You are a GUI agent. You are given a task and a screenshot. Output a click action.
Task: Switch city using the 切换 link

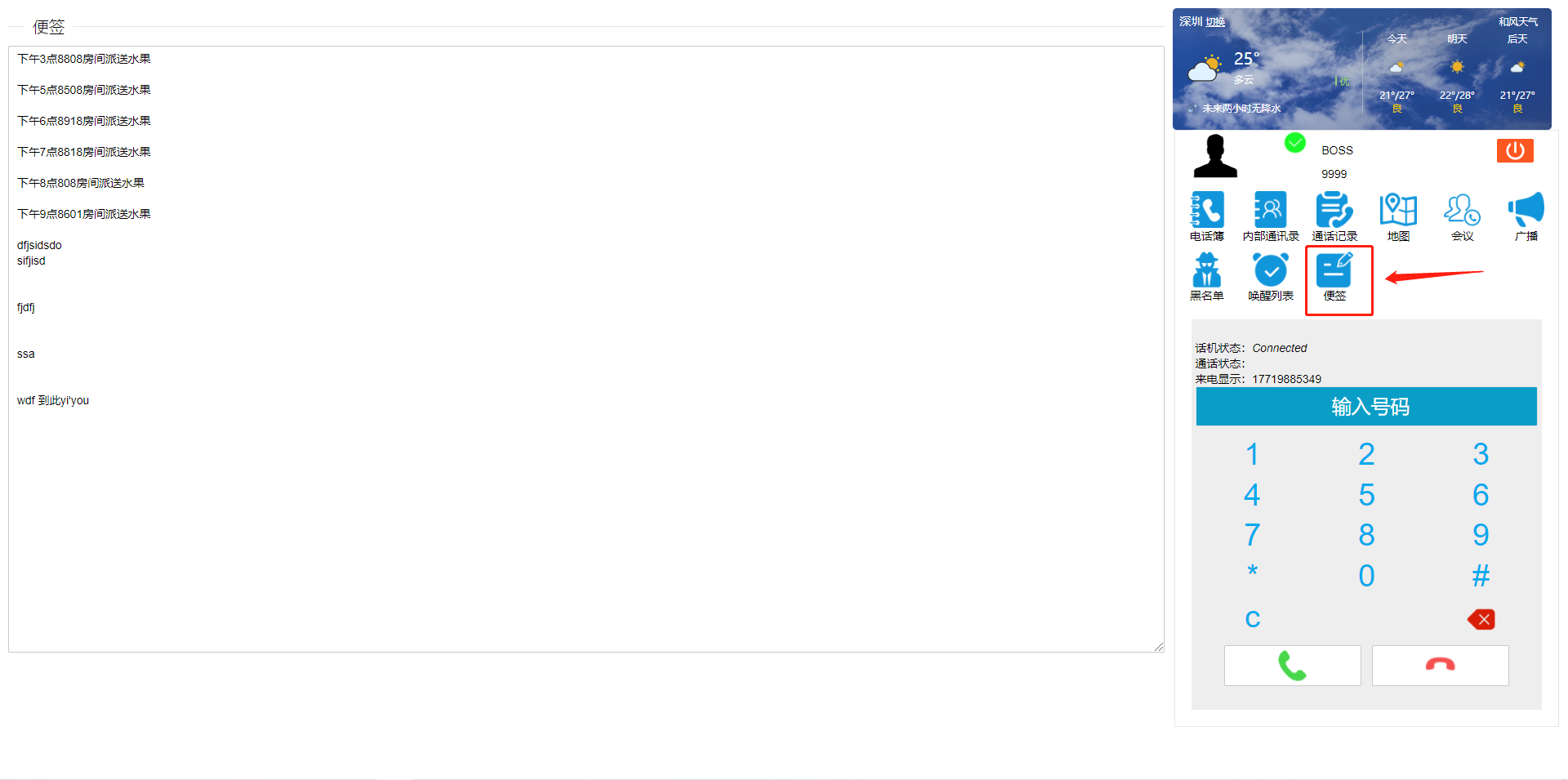coord(1216,22)
